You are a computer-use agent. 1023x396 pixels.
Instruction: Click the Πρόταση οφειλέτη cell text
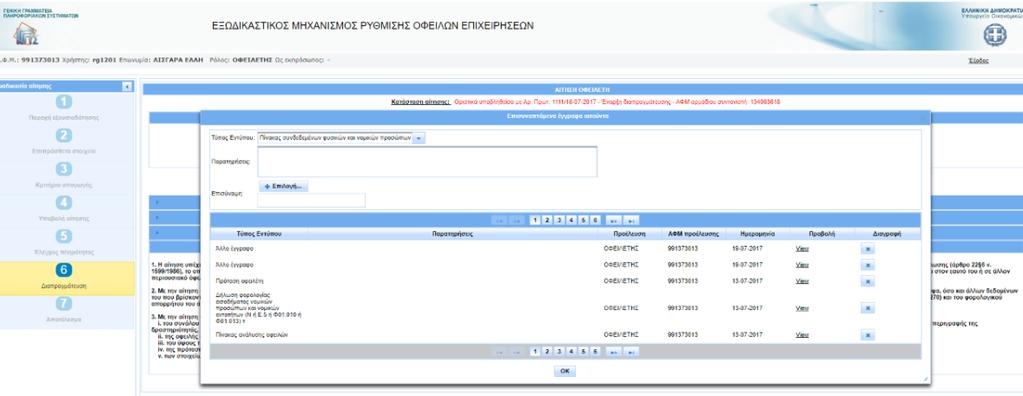tap(238, 281)
